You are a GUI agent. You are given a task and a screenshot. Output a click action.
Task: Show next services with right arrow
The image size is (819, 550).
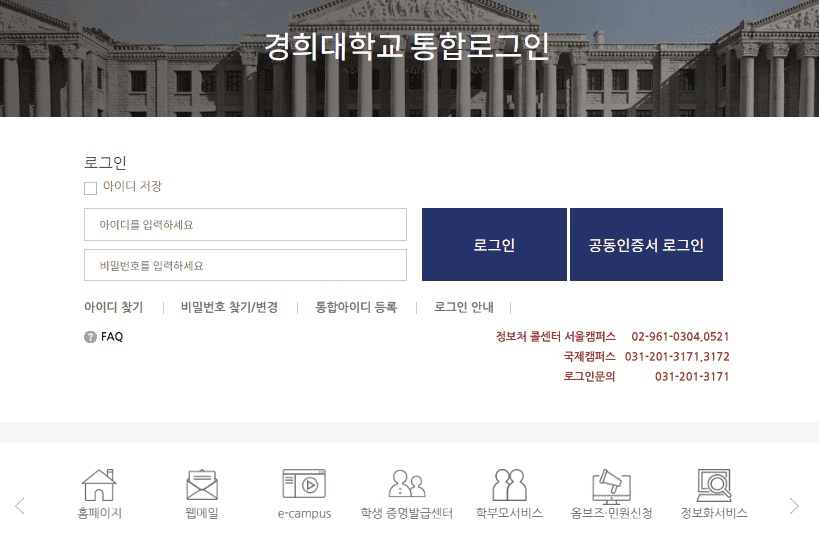click(x=794, y=506)
